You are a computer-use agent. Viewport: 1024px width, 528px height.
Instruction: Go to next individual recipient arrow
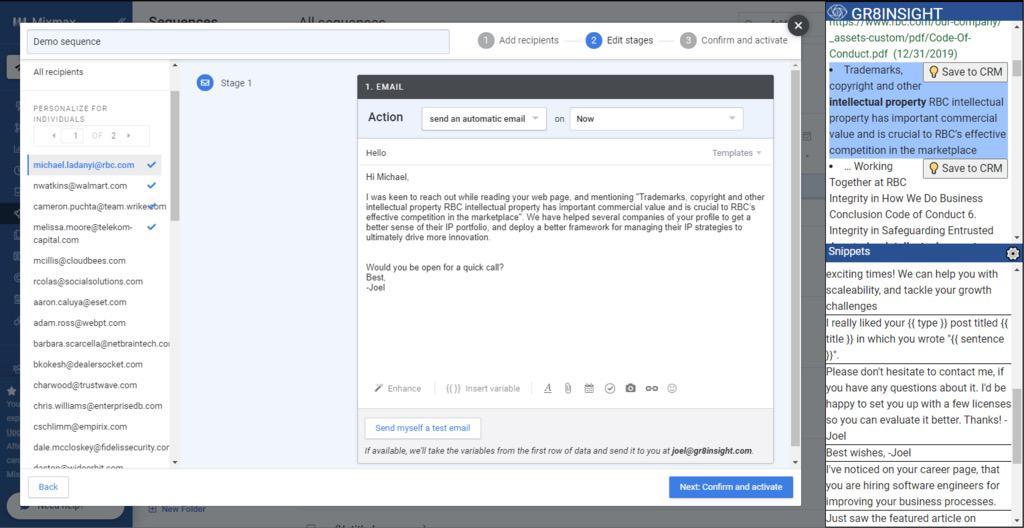tap(129, 135)
